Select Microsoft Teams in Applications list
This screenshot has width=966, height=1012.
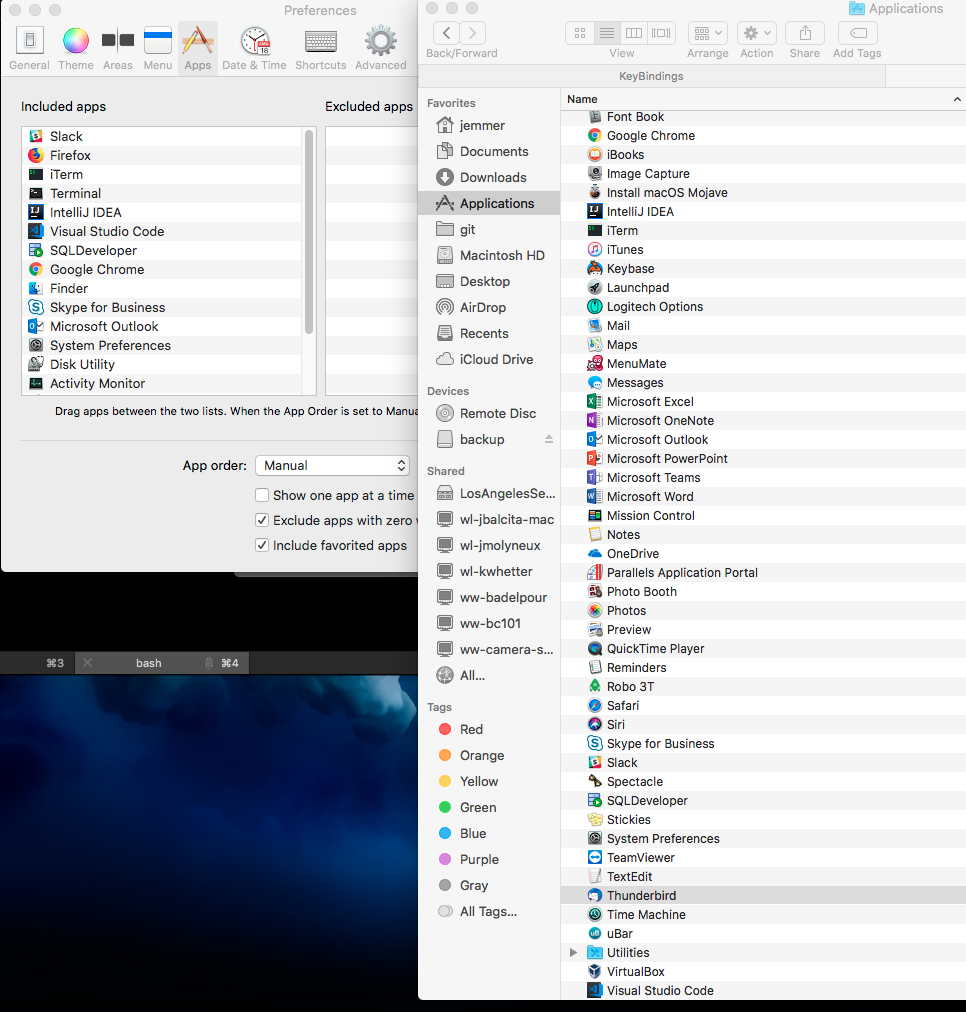tap(763, 478)
